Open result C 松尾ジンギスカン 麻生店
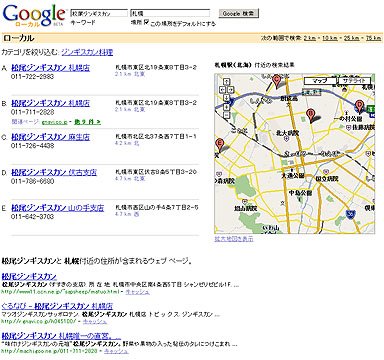Screen dimensions: 384x360 click(x=50, y=137)
